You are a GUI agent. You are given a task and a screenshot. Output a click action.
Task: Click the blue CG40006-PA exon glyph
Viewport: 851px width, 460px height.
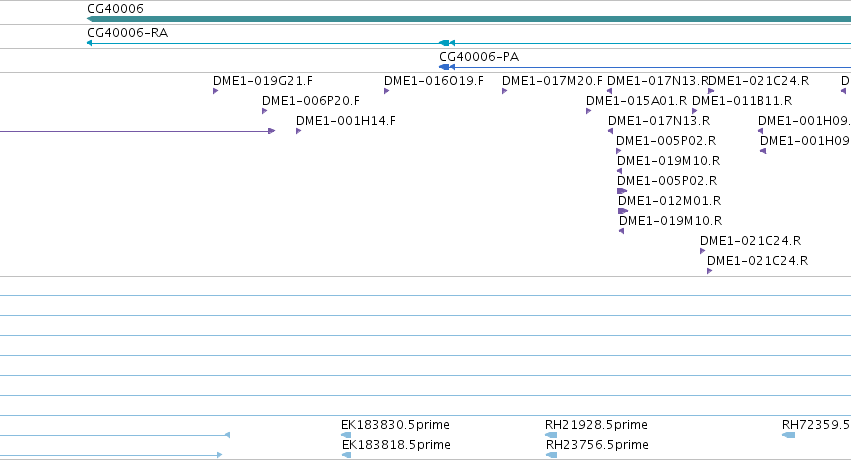click(x=444, y=67)
